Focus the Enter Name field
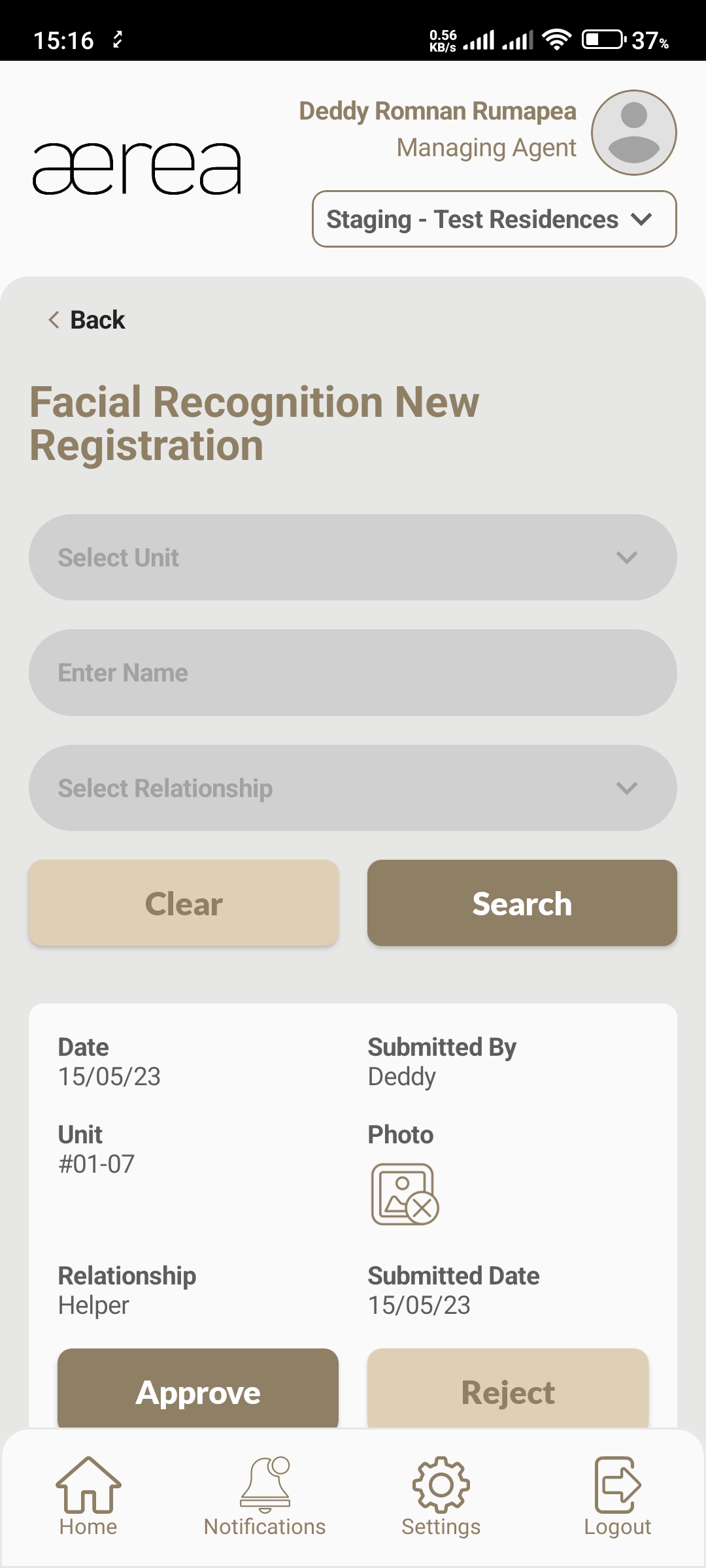The width and height of the screenshot is (706, 1568). pos(353,673)
